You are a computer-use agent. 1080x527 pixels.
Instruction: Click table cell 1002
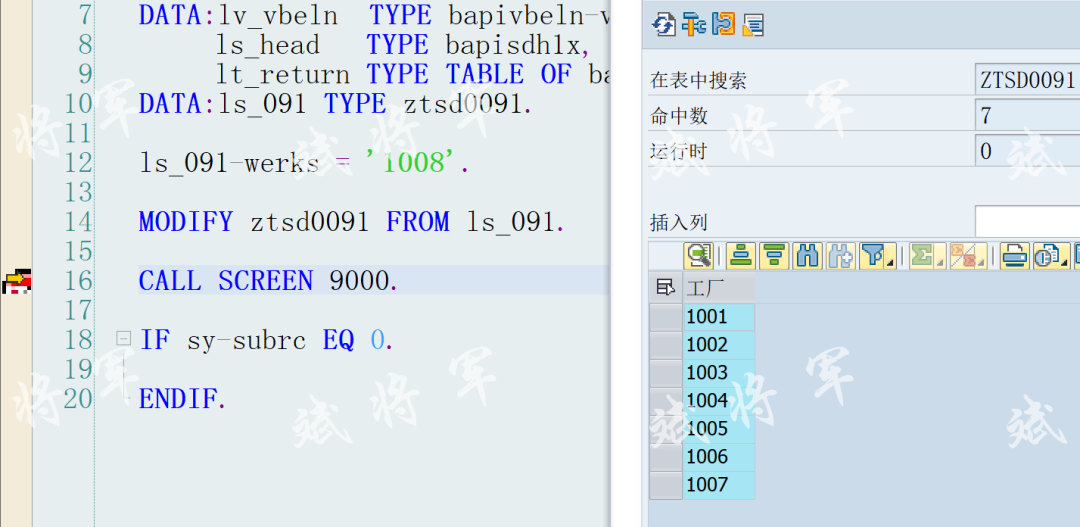[x=719, y=344]
